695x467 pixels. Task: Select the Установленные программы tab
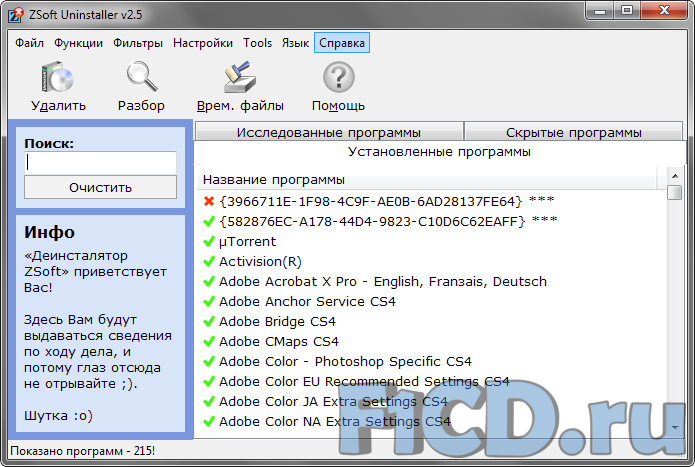pos(439,152)
